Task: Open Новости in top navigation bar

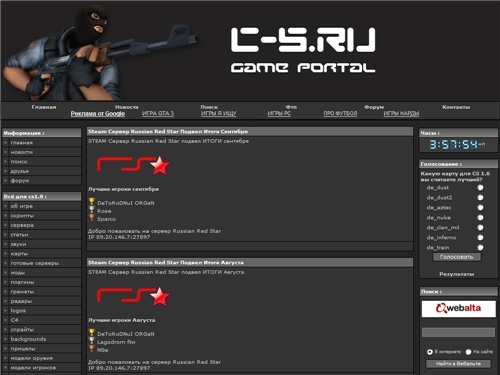Action: (127, 107)
